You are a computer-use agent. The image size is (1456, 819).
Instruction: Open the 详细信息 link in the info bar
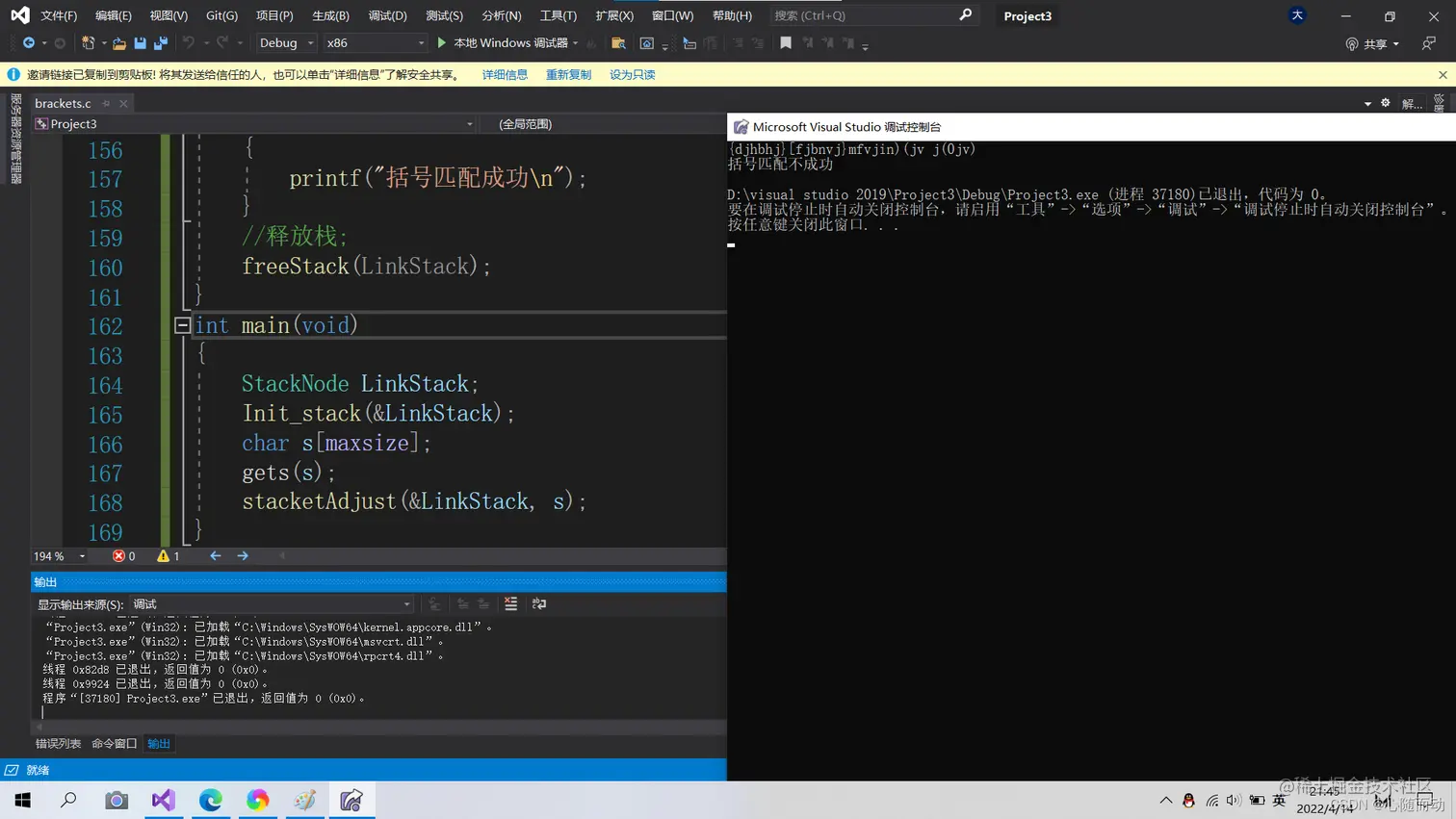pos(505,75)
